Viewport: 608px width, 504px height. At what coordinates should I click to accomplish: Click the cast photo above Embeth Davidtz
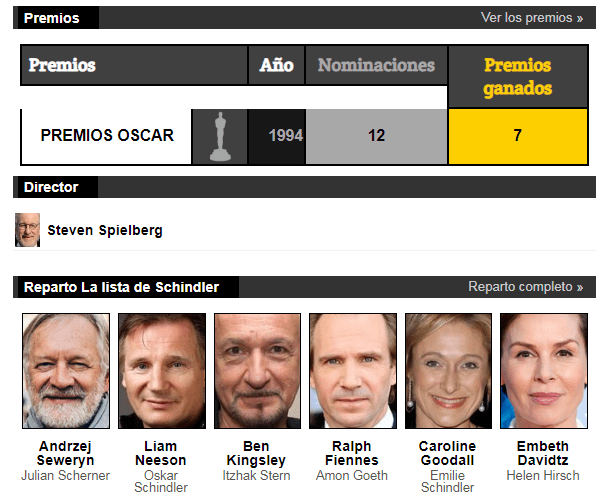[544, 371]
